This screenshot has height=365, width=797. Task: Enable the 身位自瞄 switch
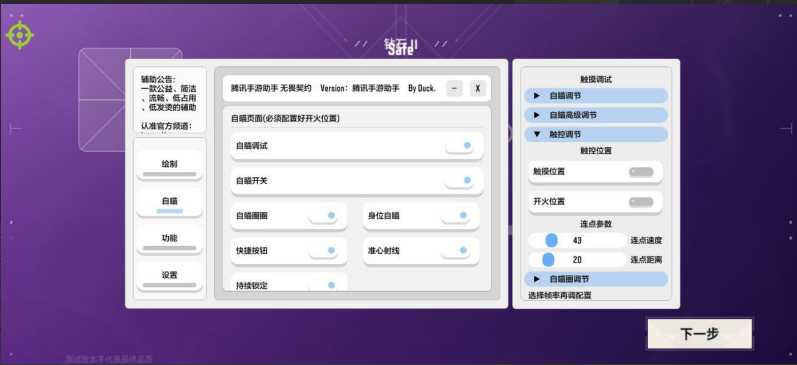click(455, 216)
